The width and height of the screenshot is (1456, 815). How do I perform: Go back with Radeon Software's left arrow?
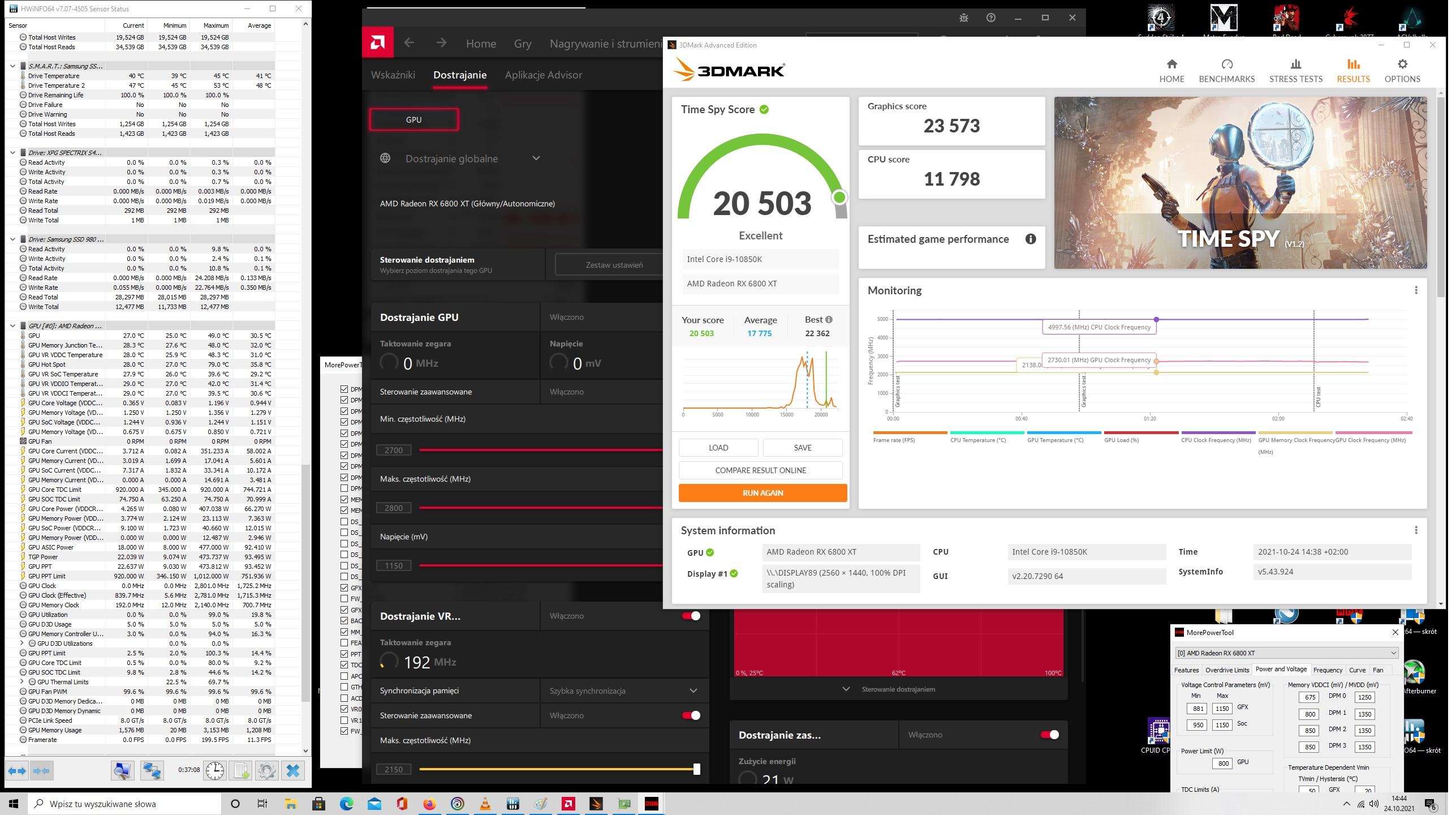[x=409, y=43]
